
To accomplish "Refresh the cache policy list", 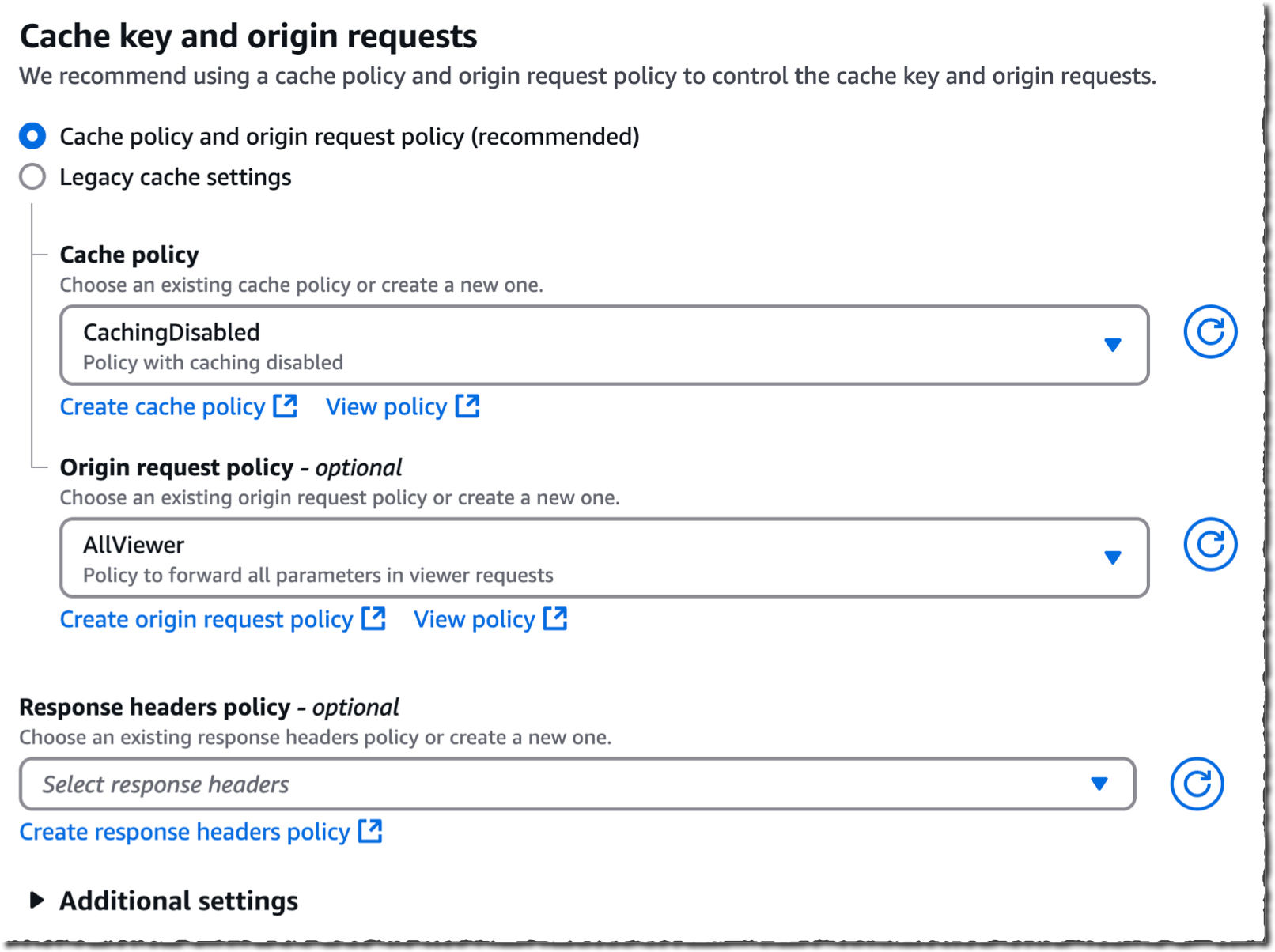I will coord(1209,332).
